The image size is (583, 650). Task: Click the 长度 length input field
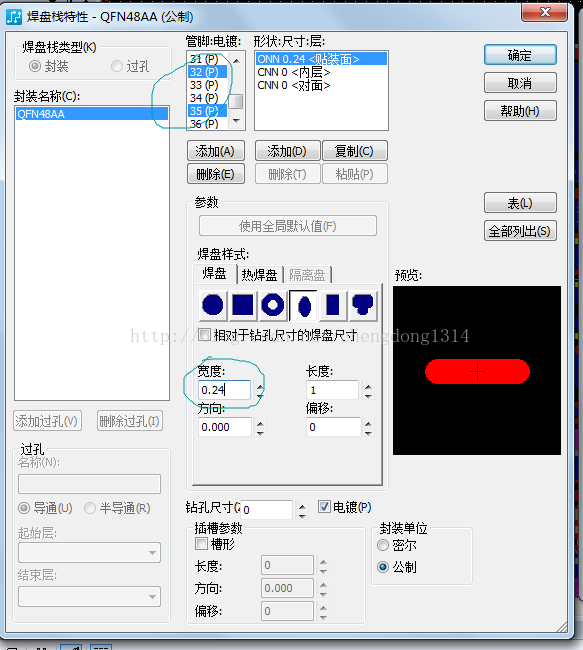(332, 390)
